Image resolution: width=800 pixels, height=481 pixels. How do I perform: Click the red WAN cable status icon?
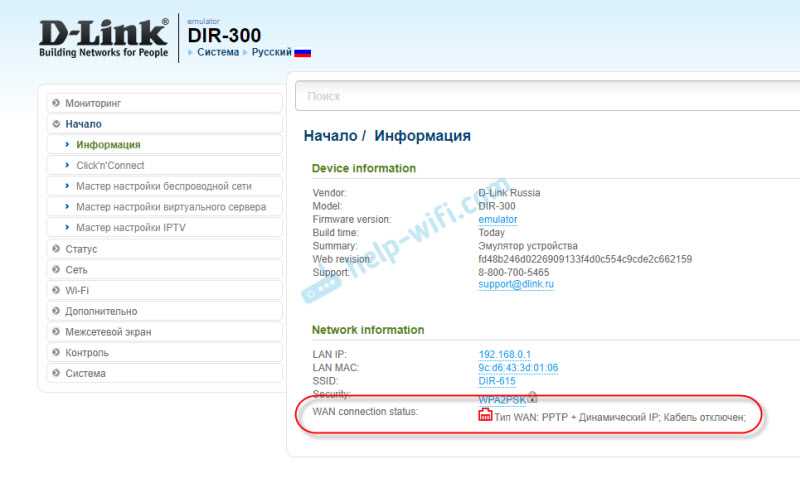click(485, 415)
